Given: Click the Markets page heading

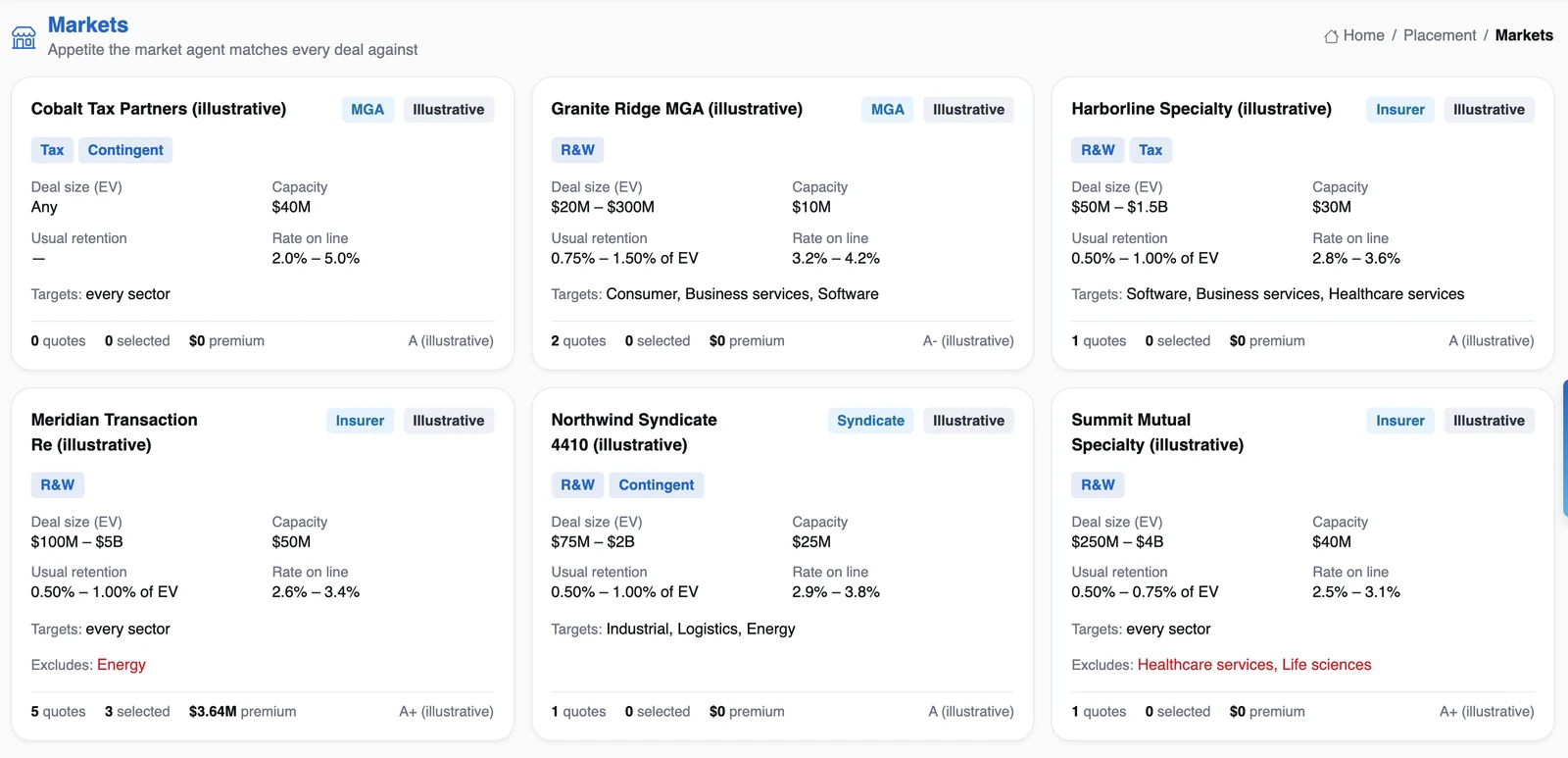Looking at the screenshot, I should (88, 25).
